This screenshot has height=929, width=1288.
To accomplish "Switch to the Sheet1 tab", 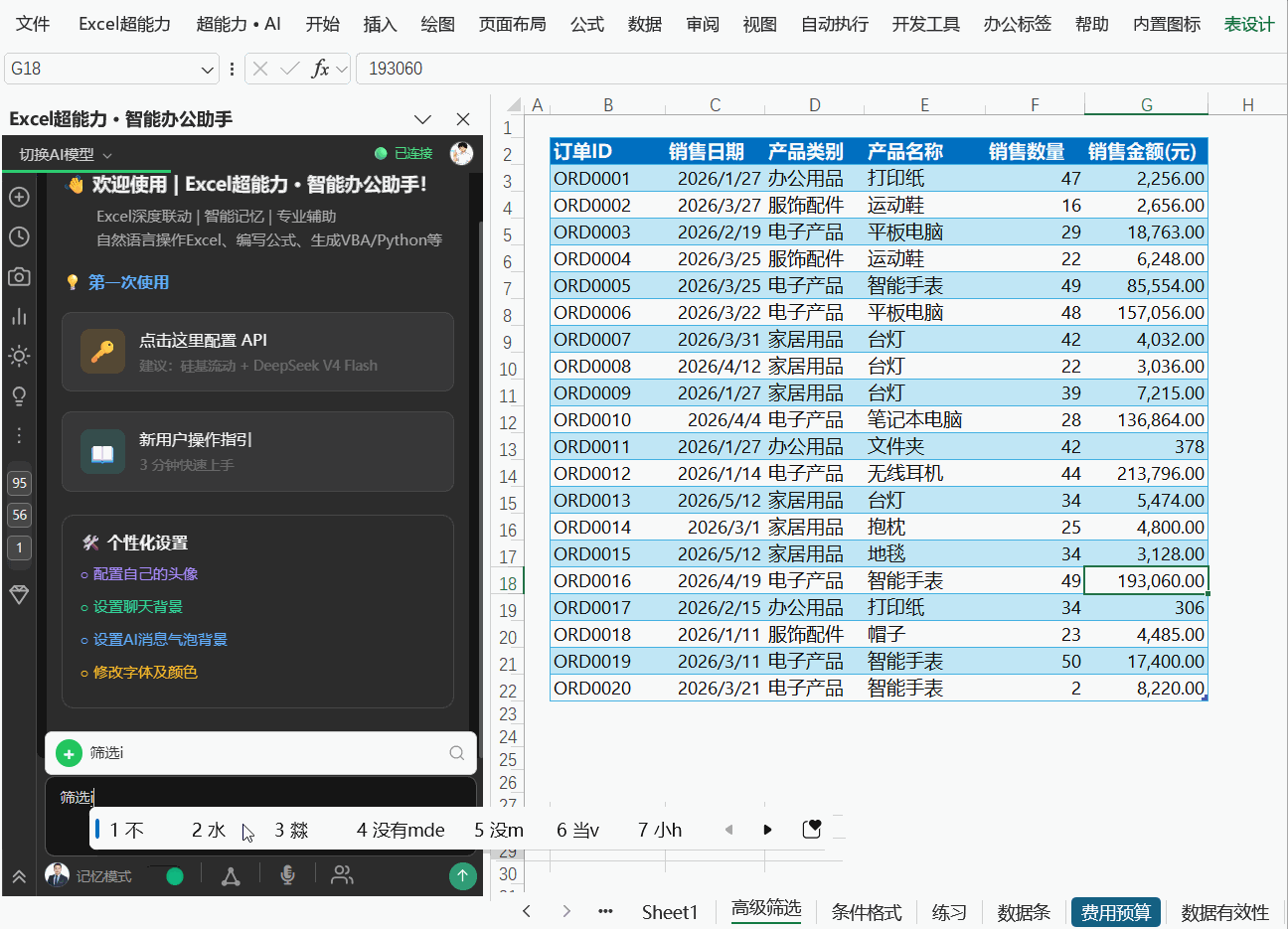I will [670, 912].
